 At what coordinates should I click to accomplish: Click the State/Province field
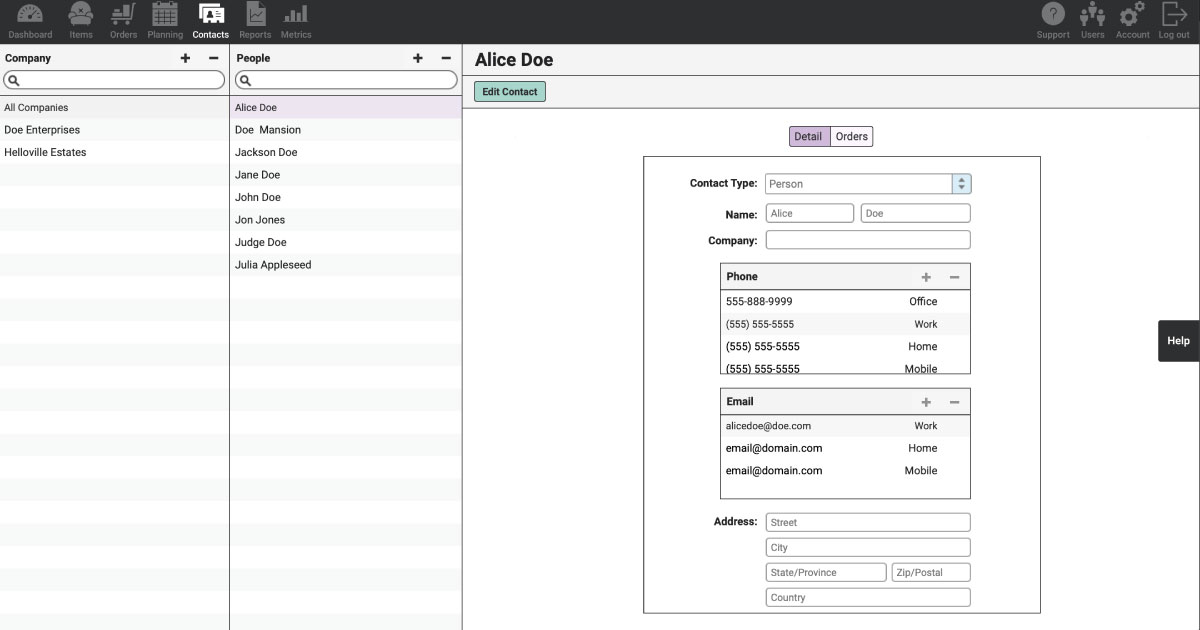[x=826, y=572]
